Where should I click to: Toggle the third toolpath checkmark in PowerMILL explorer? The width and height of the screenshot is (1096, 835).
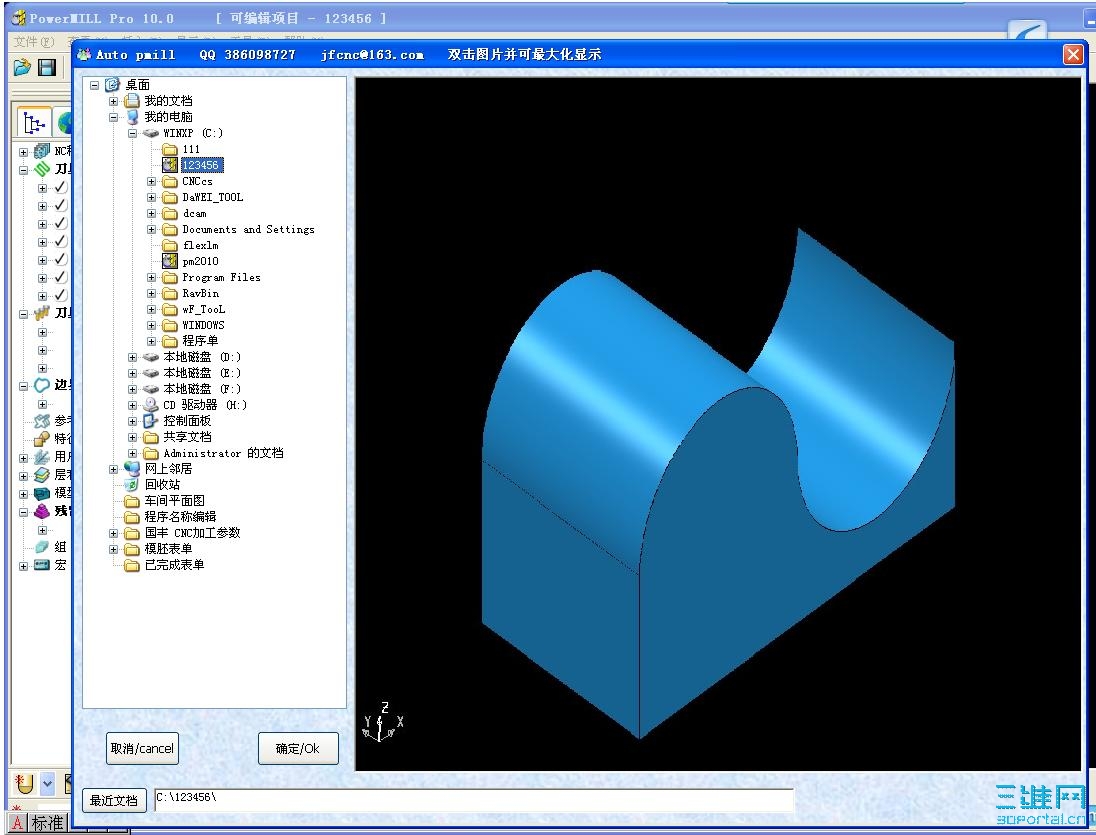pos(61,224)
